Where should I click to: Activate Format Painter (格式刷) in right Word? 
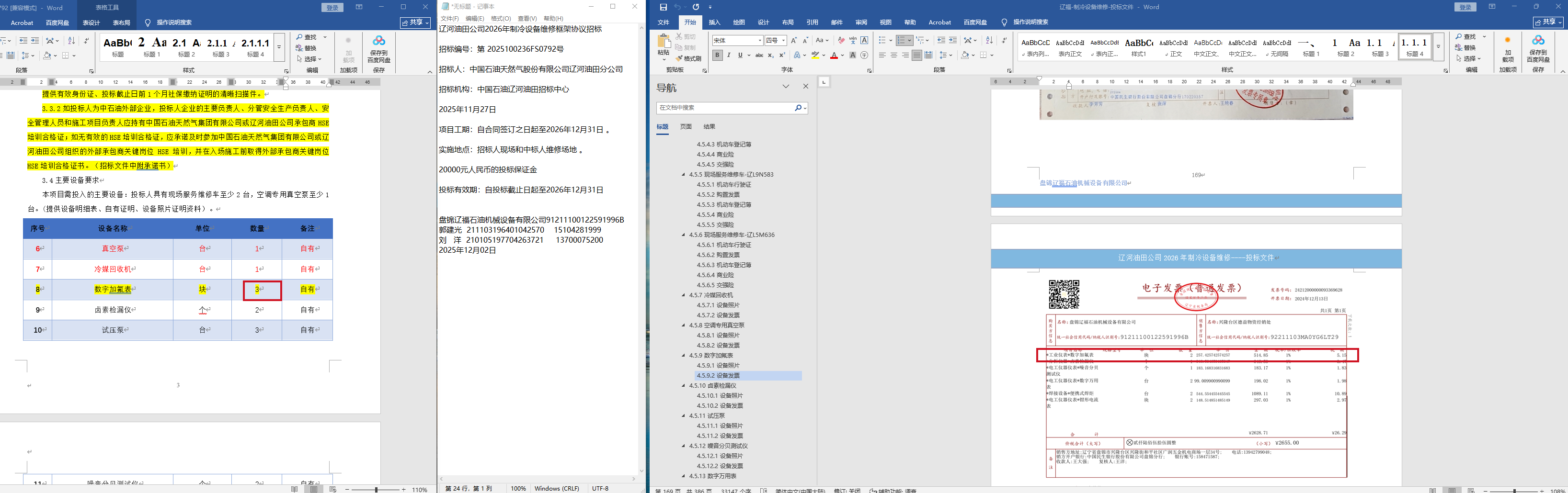click(688, 59)
